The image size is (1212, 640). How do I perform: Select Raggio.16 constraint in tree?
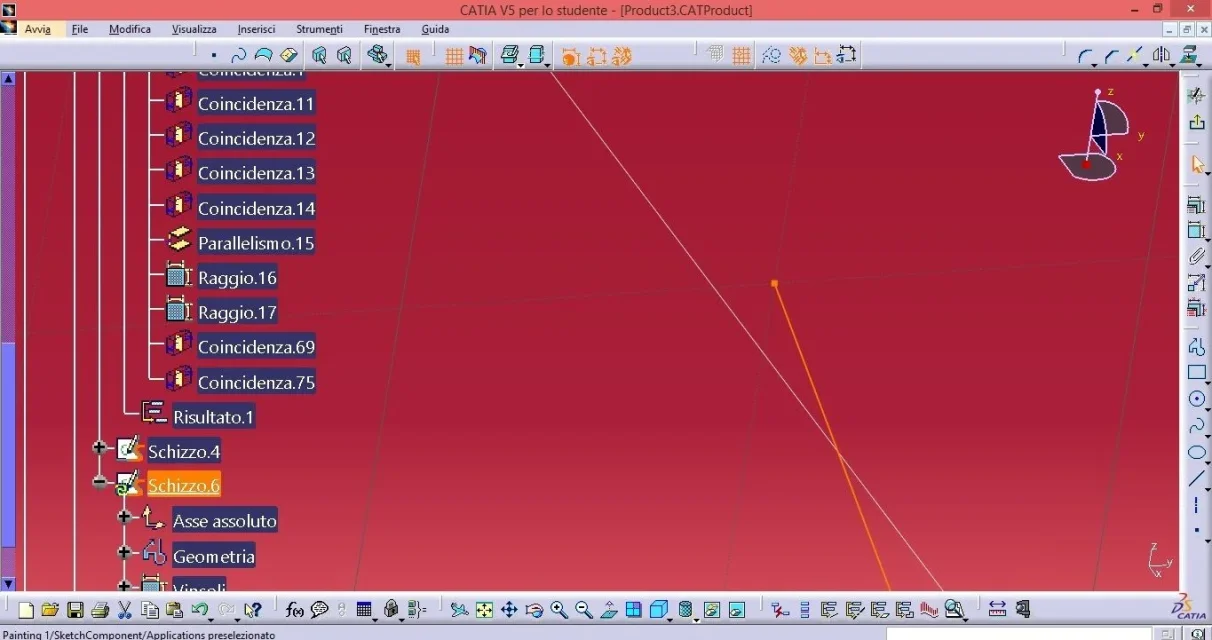click(x=237, y=278)
